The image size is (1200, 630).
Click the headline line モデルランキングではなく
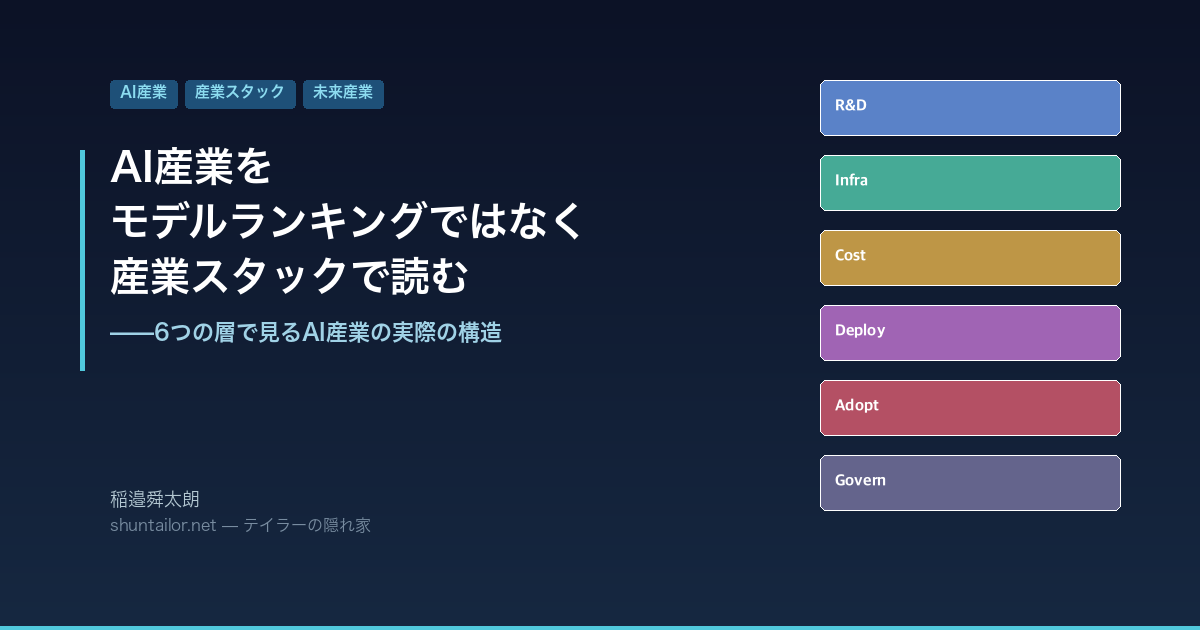point(346,221)
